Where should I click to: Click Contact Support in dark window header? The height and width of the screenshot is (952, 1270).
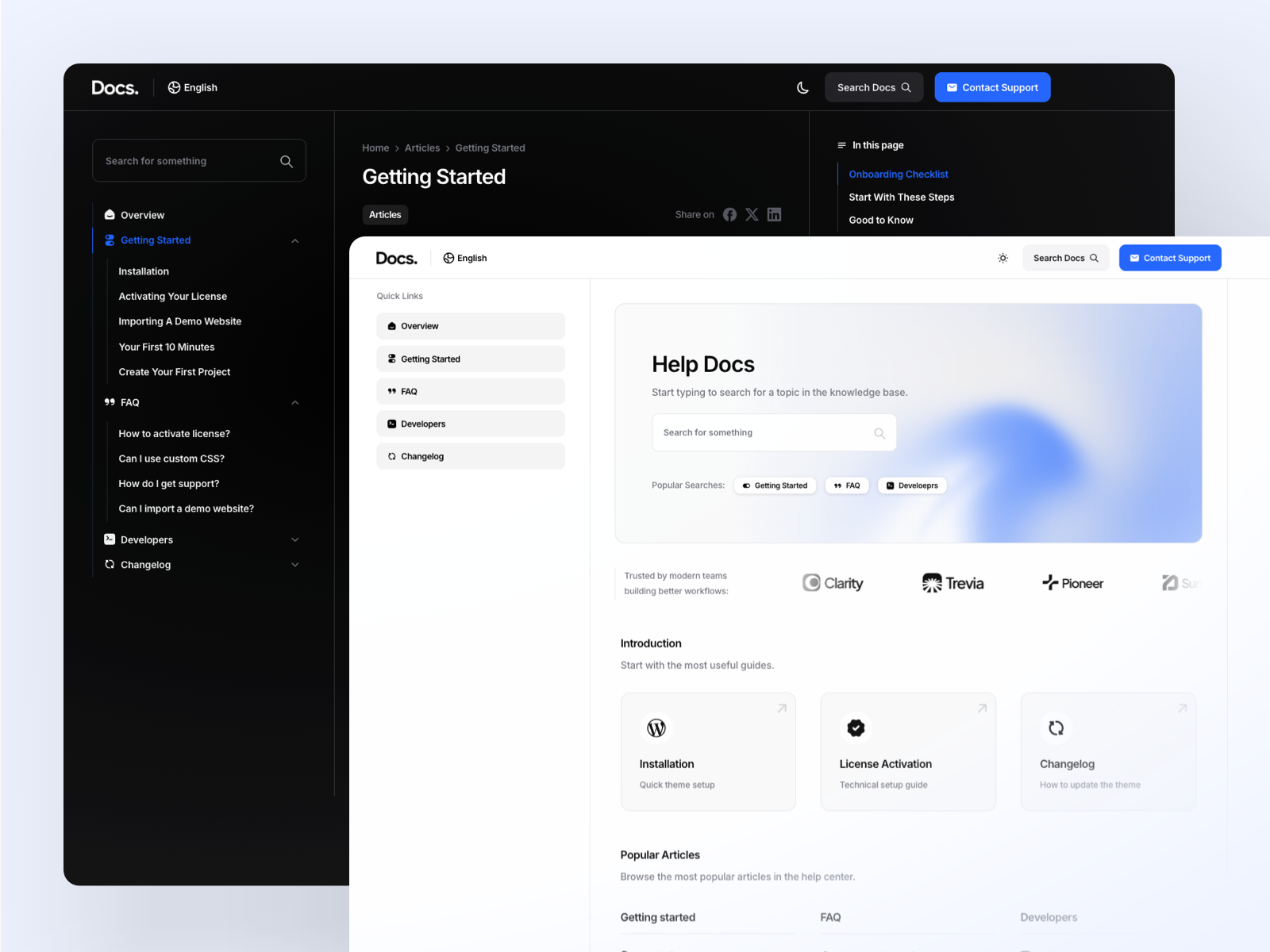pyautogui.click(x=992, y=87)
